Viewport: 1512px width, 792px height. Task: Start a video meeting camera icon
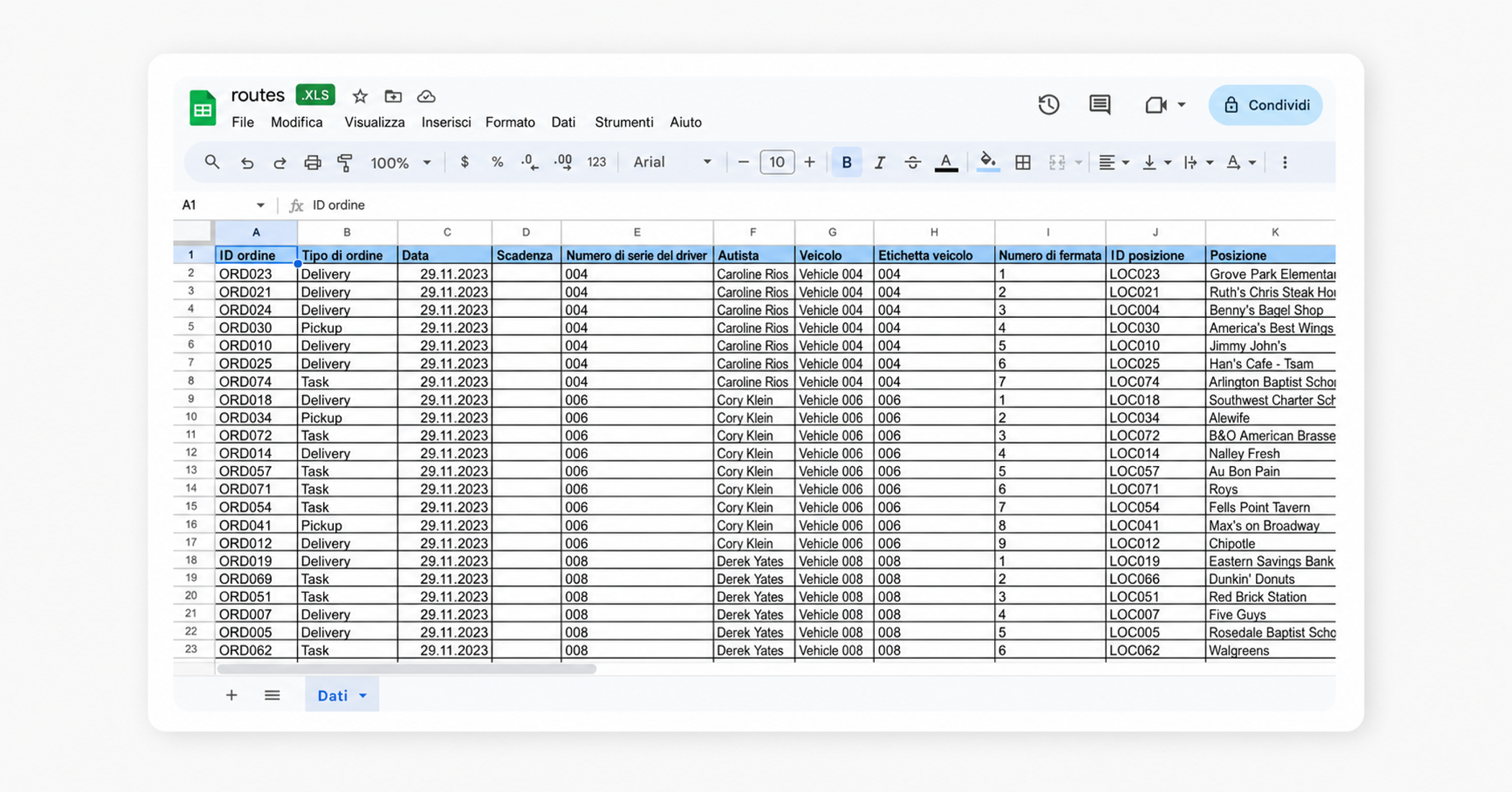point(1156,105)
